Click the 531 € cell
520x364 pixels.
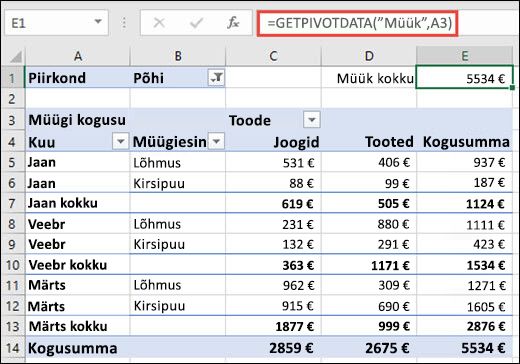(x=273, y=163)
